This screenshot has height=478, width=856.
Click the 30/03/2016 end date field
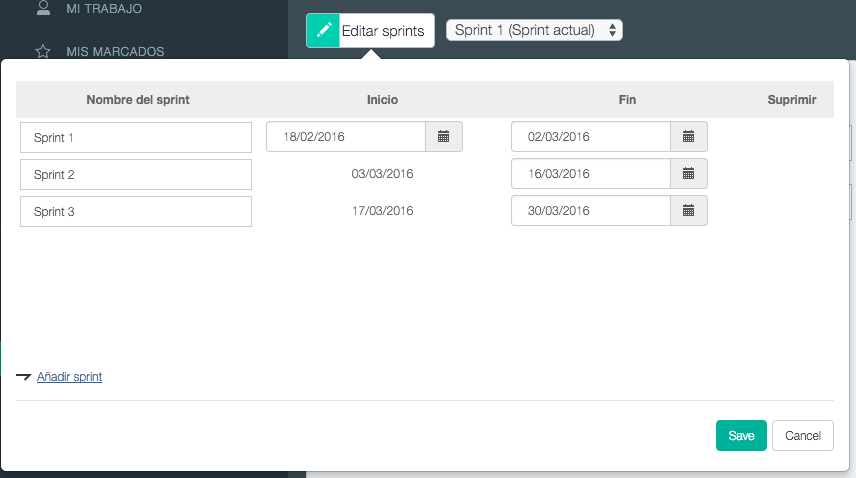(591, 211)
